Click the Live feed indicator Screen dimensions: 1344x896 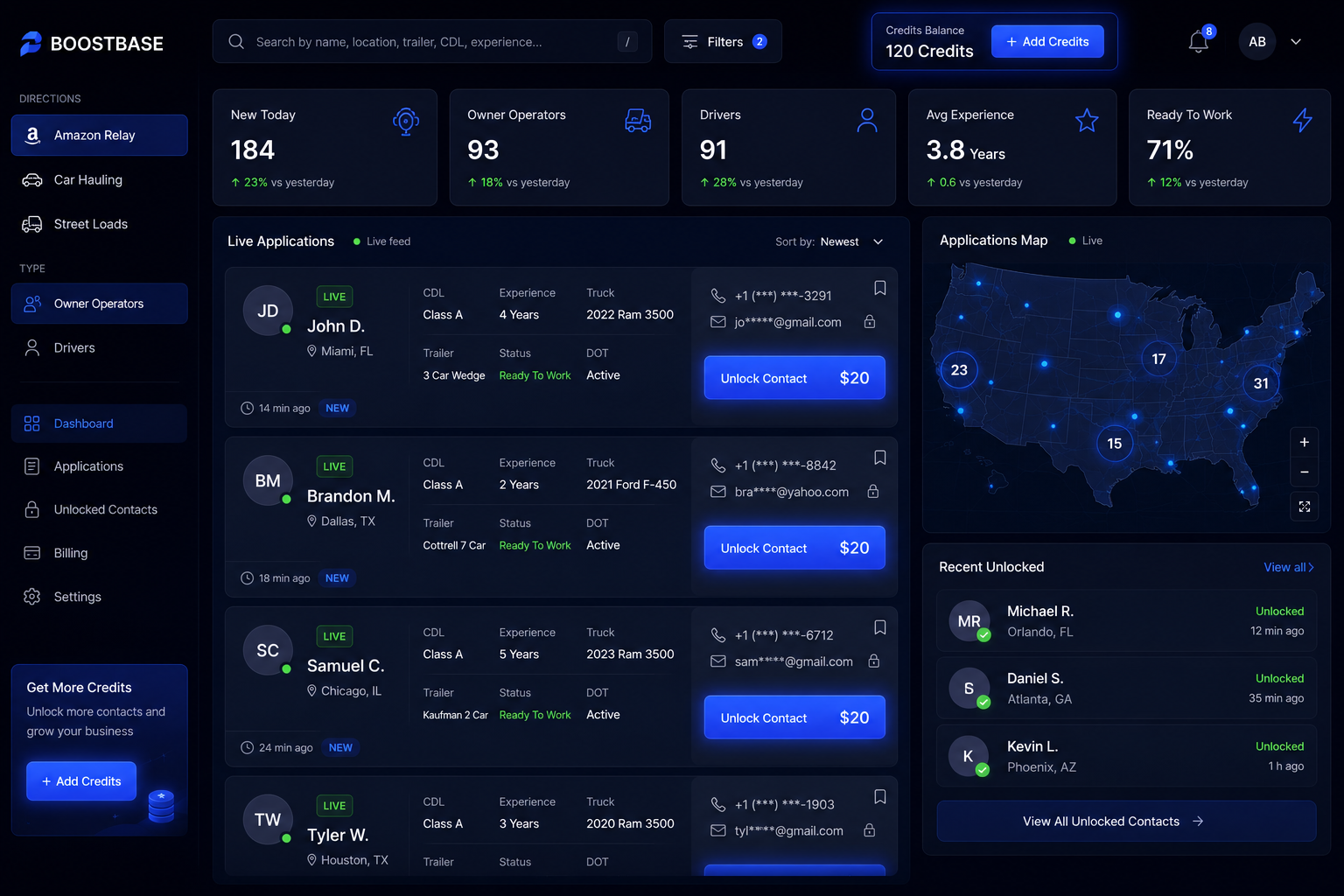pos(381,241)
